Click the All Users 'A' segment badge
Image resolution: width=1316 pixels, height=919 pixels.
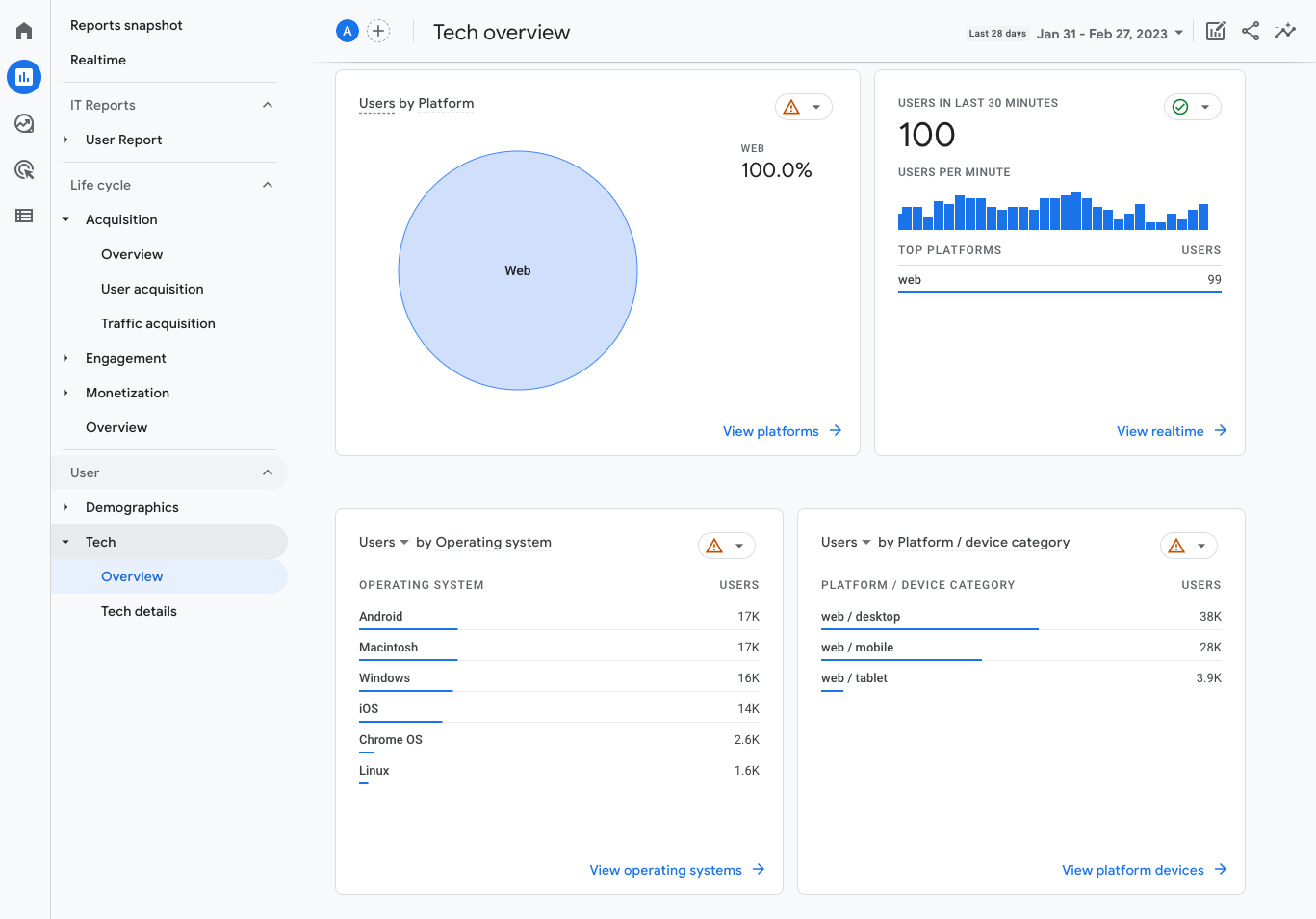[x=348, y=31]
